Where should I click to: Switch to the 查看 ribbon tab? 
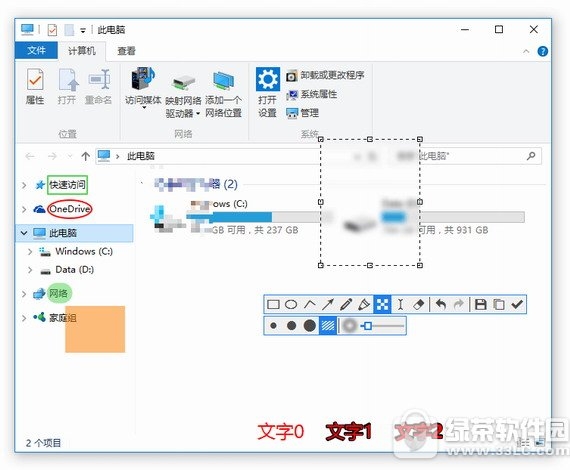tap(126, 51)
